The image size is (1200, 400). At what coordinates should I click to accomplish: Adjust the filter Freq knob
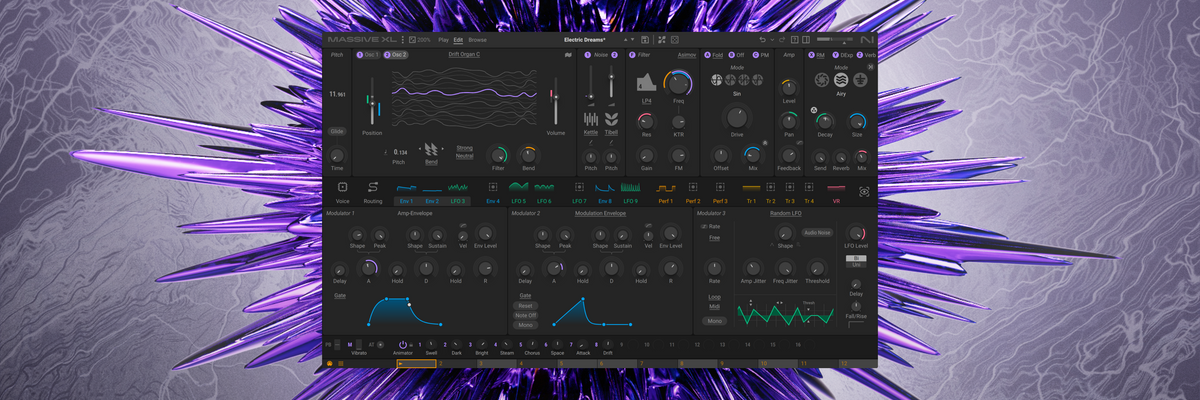pos(678,83)
